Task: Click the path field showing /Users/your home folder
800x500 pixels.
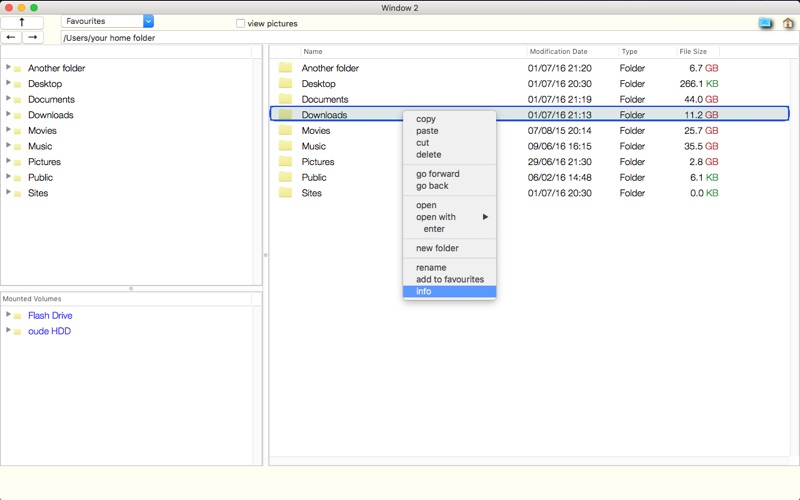Action: (430, 38)
